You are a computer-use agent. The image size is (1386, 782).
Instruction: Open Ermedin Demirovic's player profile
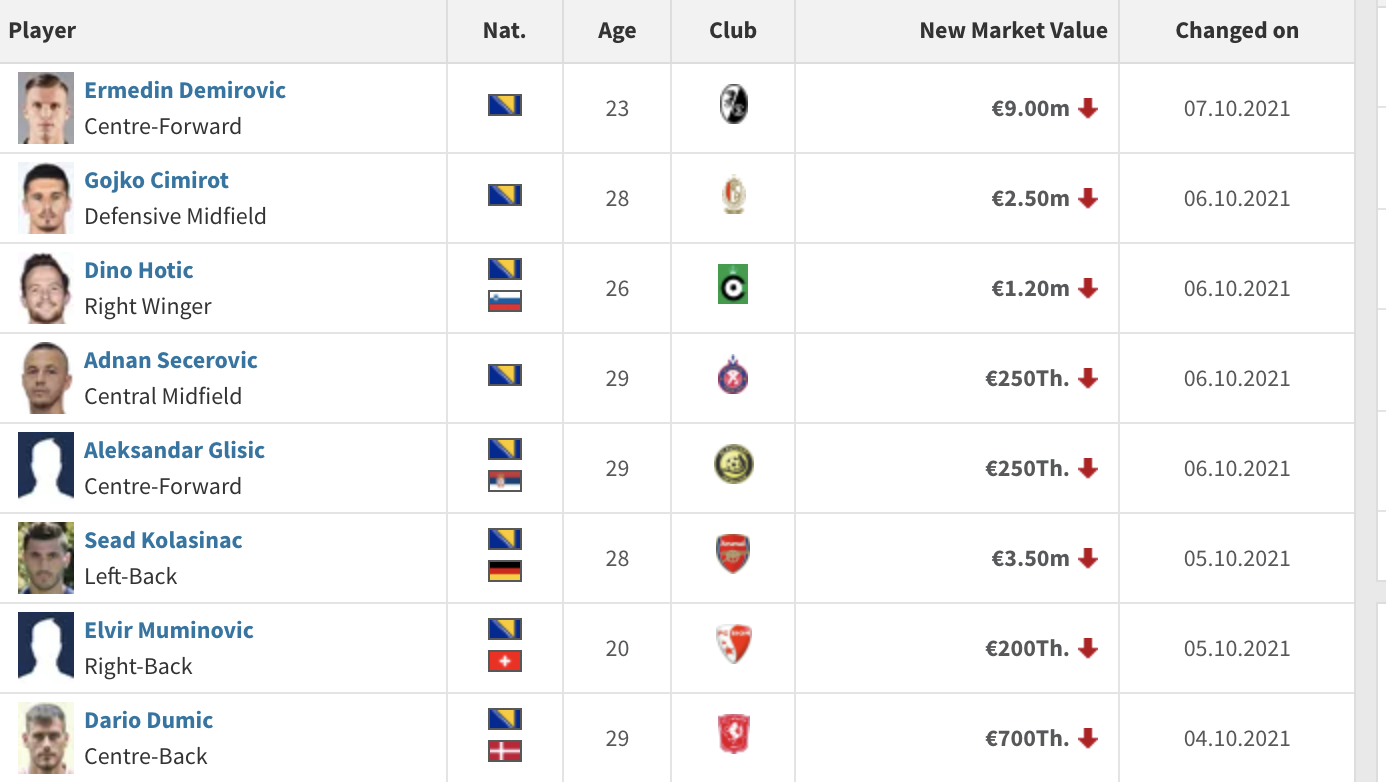coord(185,90)
